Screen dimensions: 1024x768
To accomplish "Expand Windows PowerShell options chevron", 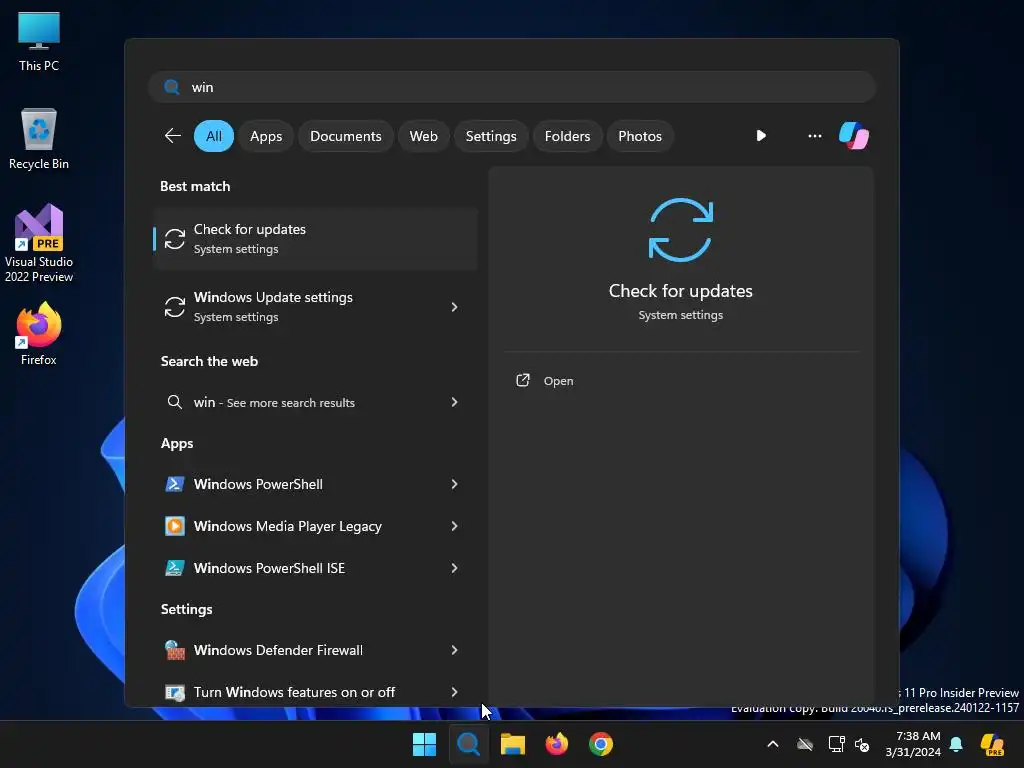I will point(455,484).
